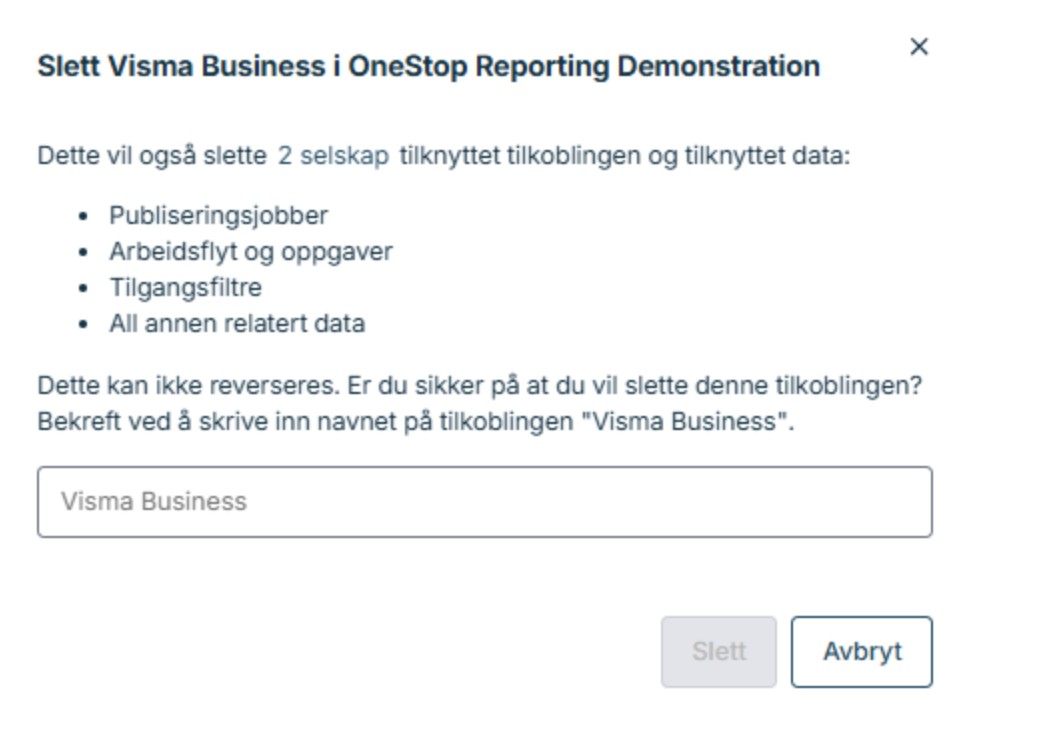Click "OneStop Reporting Demonstration" in the heading
The width and height of the screenshot is (1051, 734).
583,67
